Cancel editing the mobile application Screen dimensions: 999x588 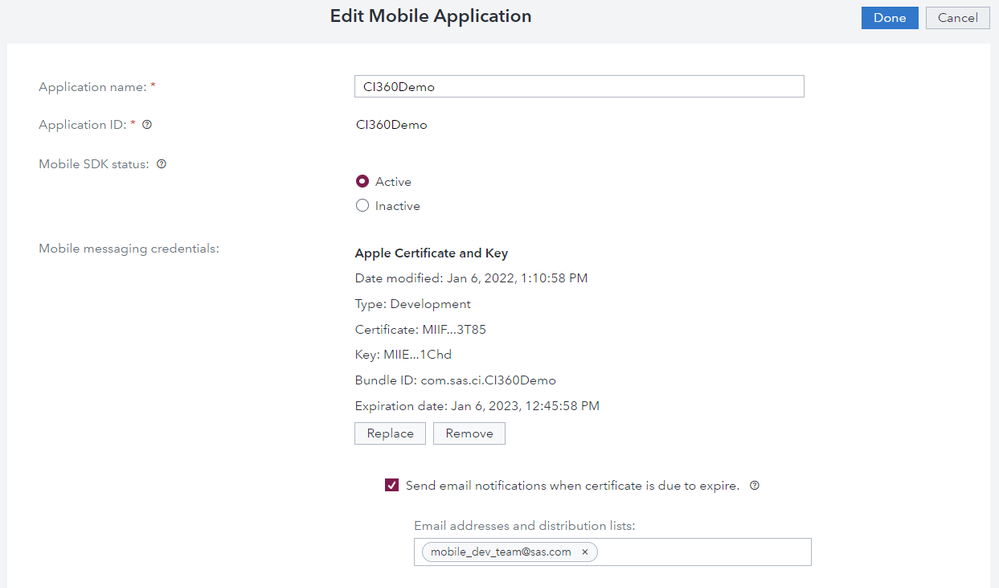click(957, 18)
